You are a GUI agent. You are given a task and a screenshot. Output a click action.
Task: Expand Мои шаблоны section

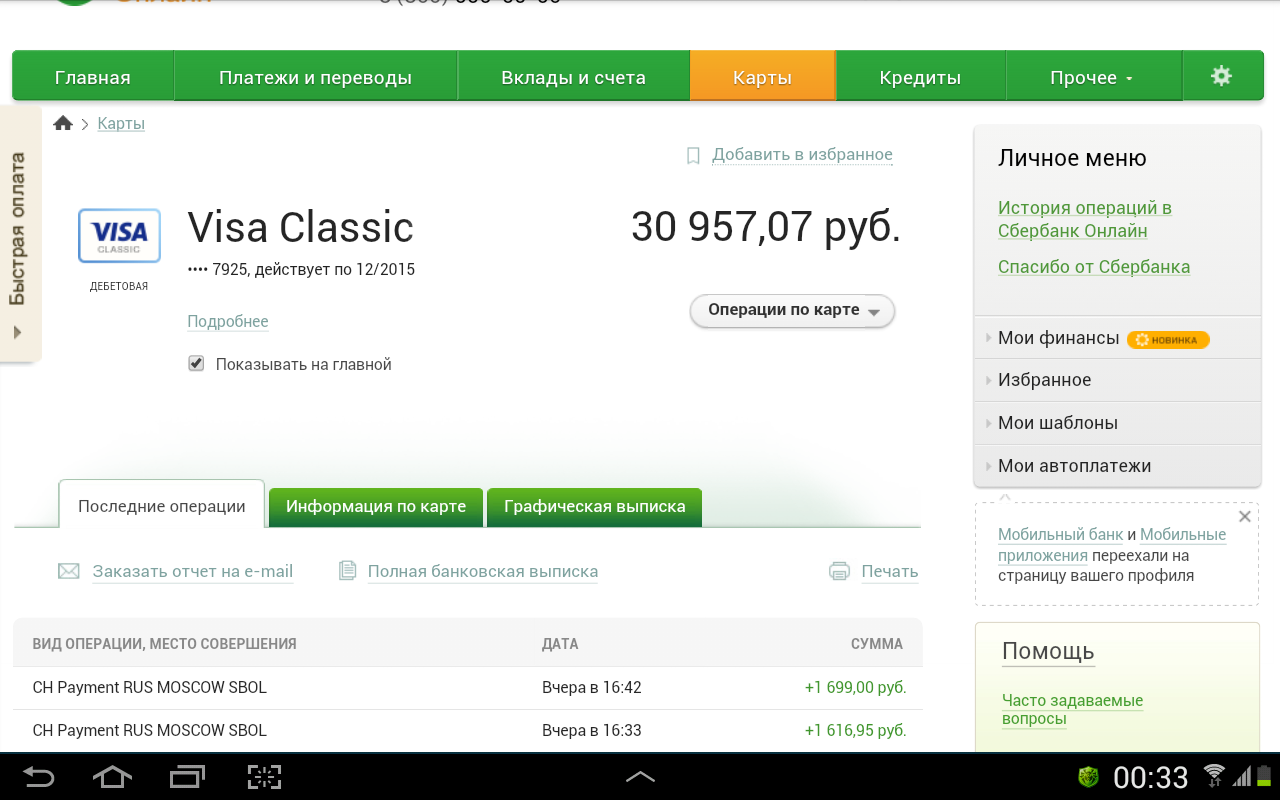click(x=1117, y=423)
